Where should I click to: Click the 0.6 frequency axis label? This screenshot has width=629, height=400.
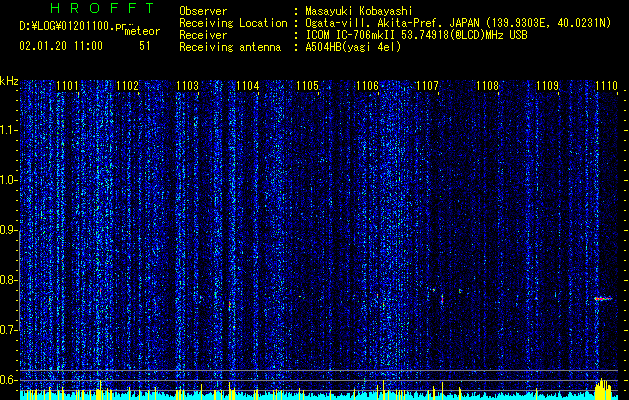[8, 380]
